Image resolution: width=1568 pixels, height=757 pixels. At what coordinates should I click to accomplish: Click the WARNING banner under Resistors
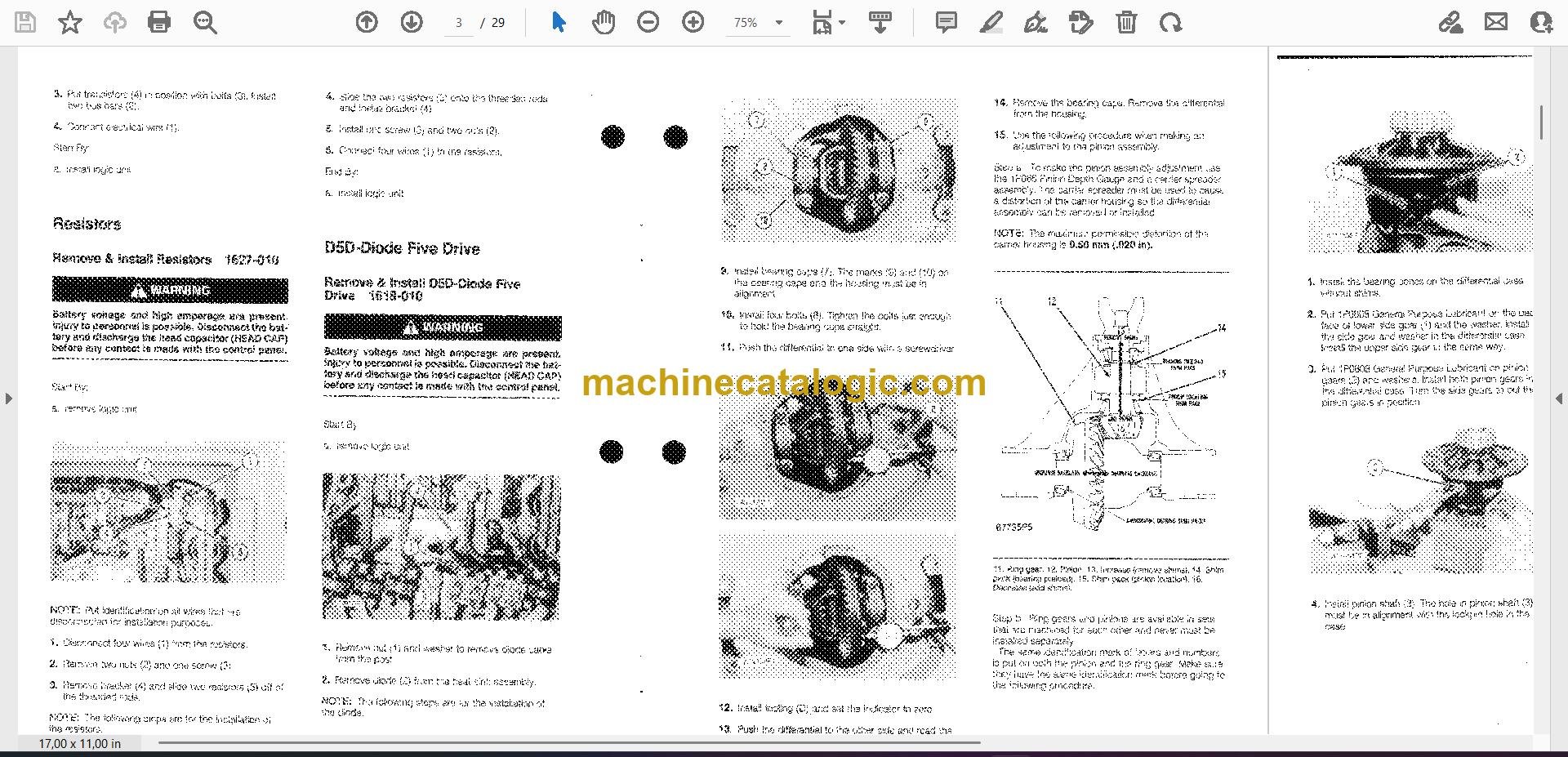tap(170, 290)
